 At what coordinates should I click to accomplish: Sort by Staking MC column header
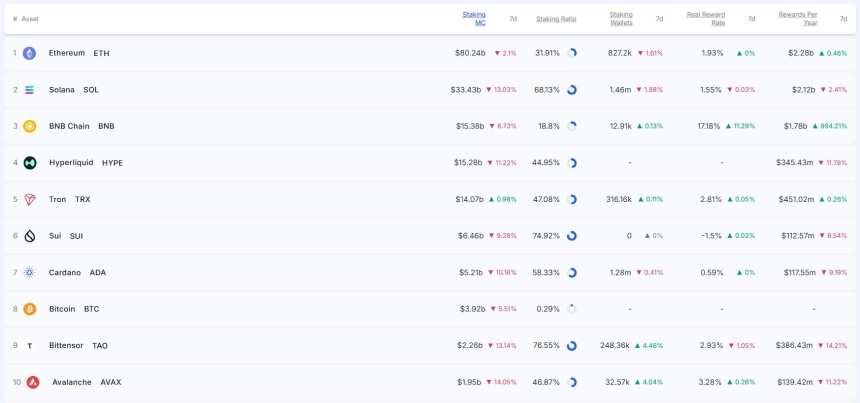click(x=474, y=18)
